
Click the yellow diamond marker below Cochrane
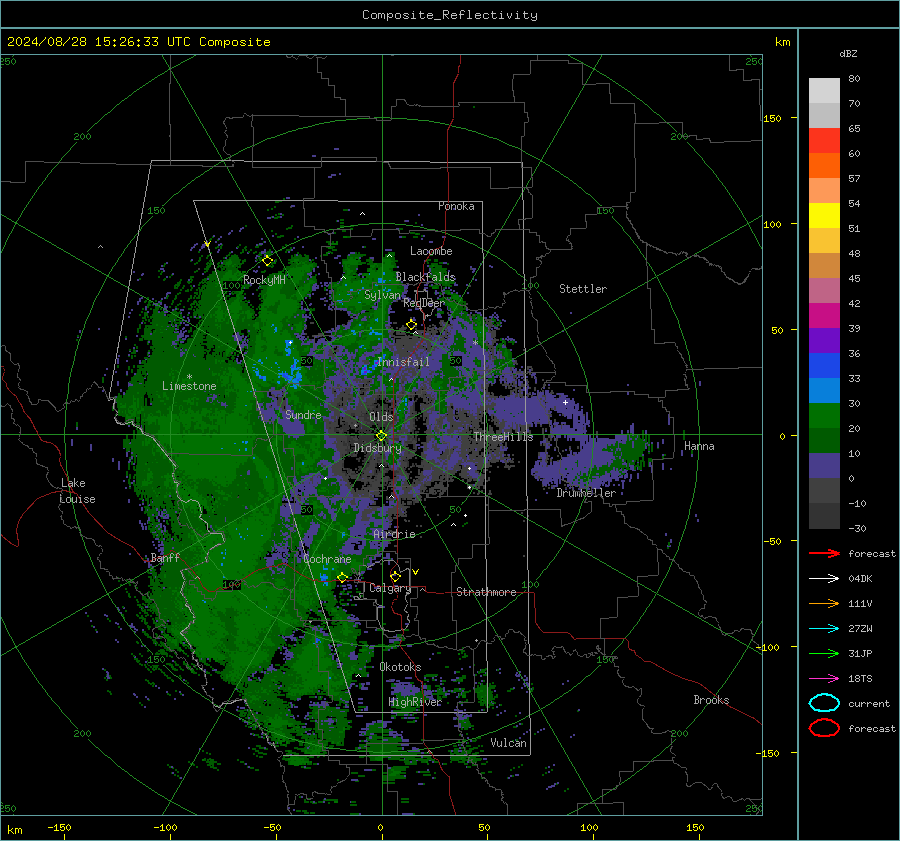click(342, 577)
